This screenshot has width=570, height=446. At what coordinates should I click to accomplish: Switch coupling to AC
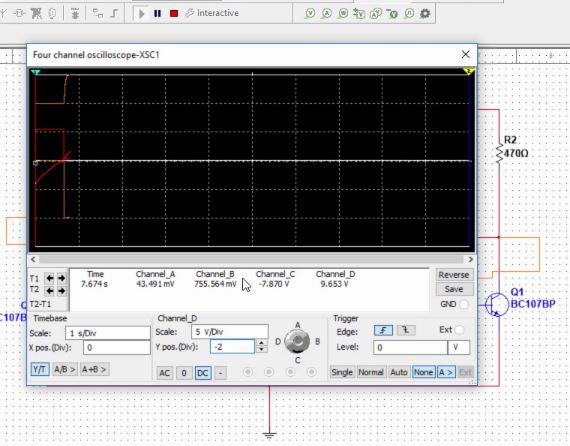click(164, 373)
